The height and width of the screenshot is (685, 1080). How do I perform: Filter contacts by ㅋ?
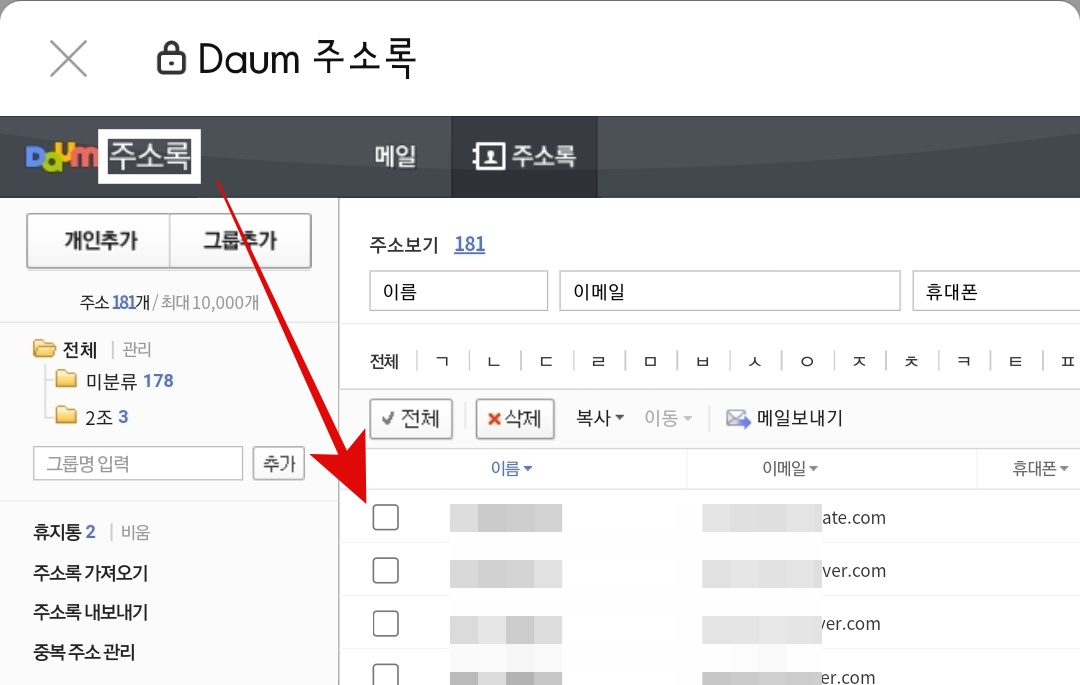click(x=964, y=361)
